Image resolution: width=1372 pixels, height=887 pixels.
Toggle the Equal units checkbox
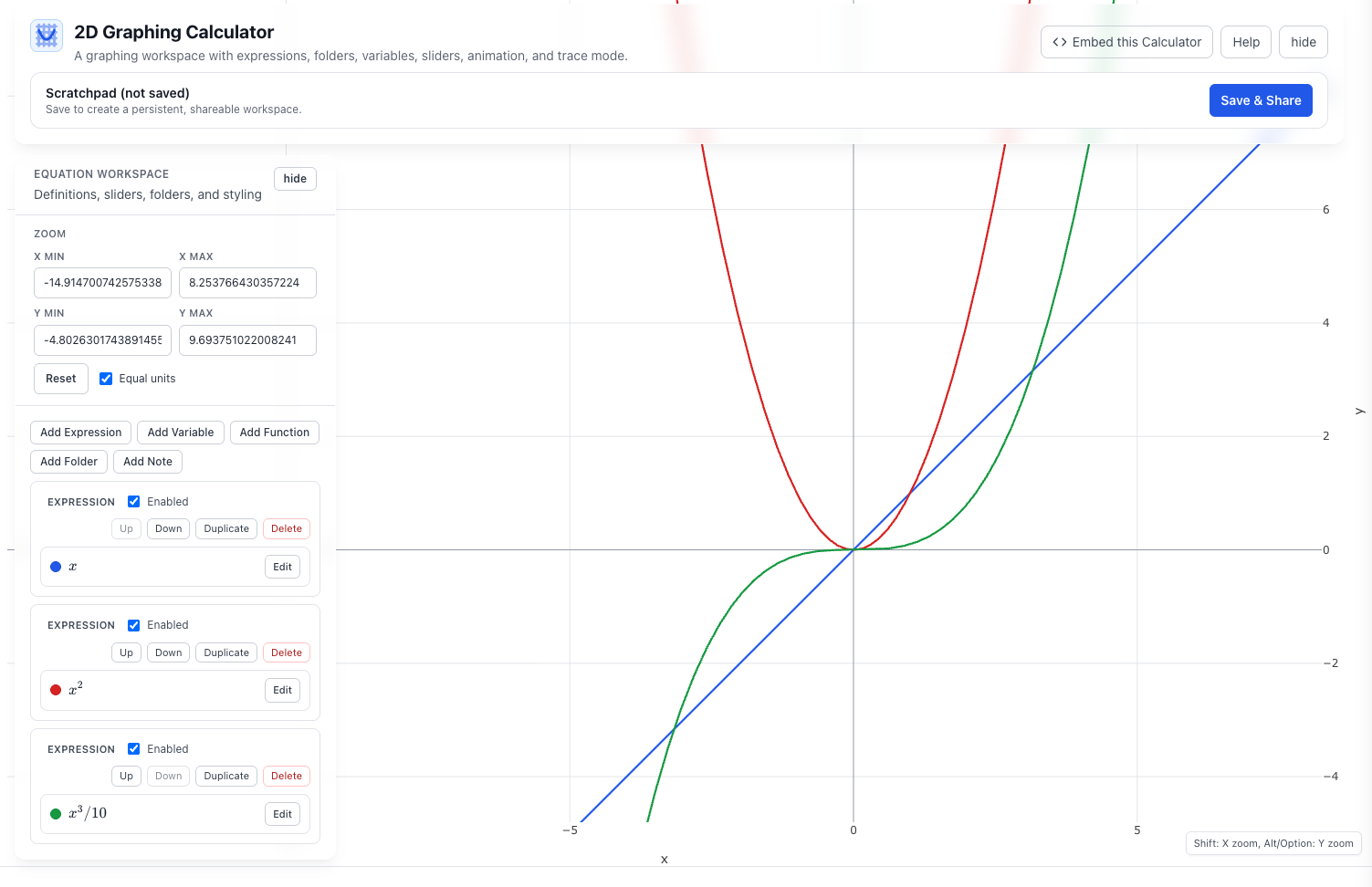[106, 379]
